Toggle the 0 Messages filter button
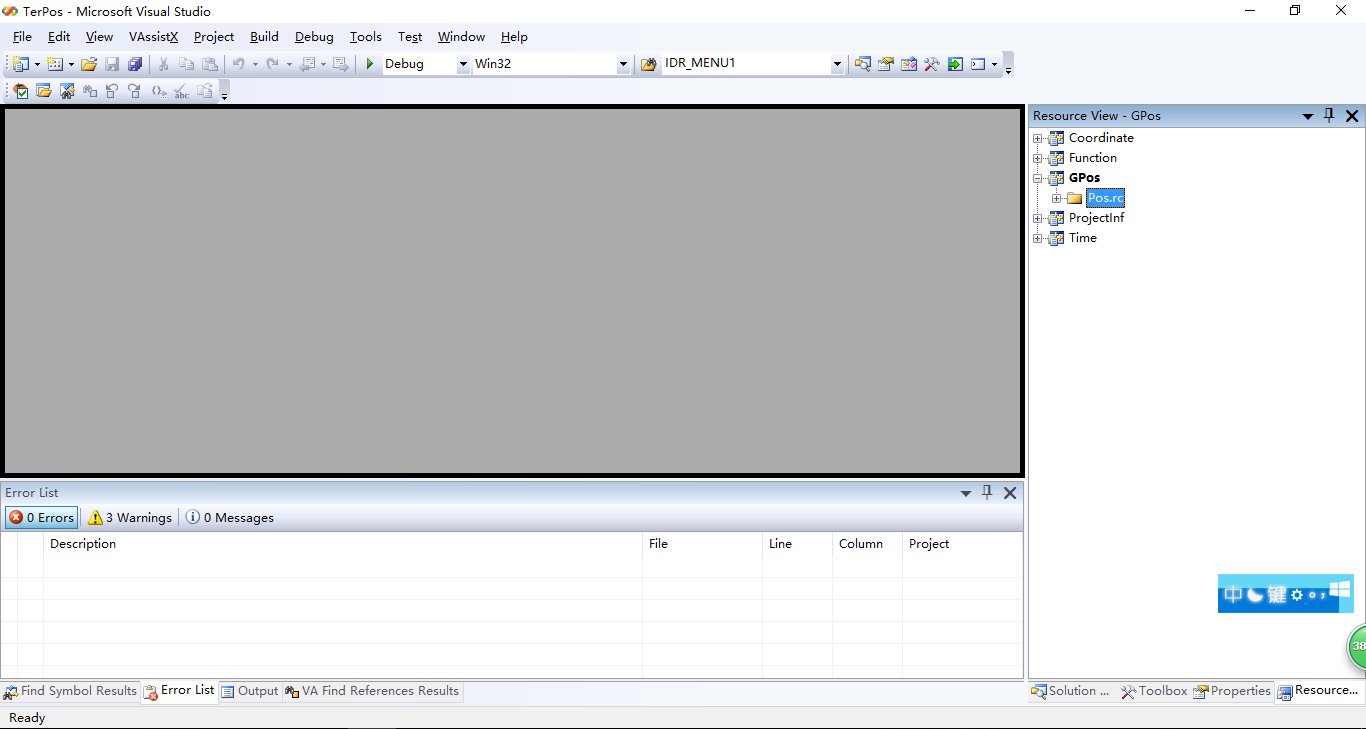This screenshot has height=729, width=1366. tap(230, 518)
